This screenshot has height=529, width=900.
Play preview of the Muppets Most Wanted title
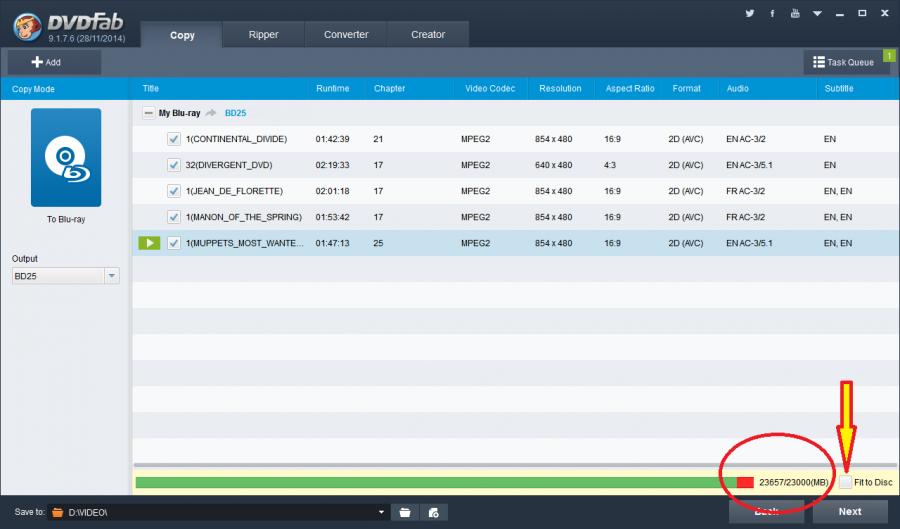point(149,243)
